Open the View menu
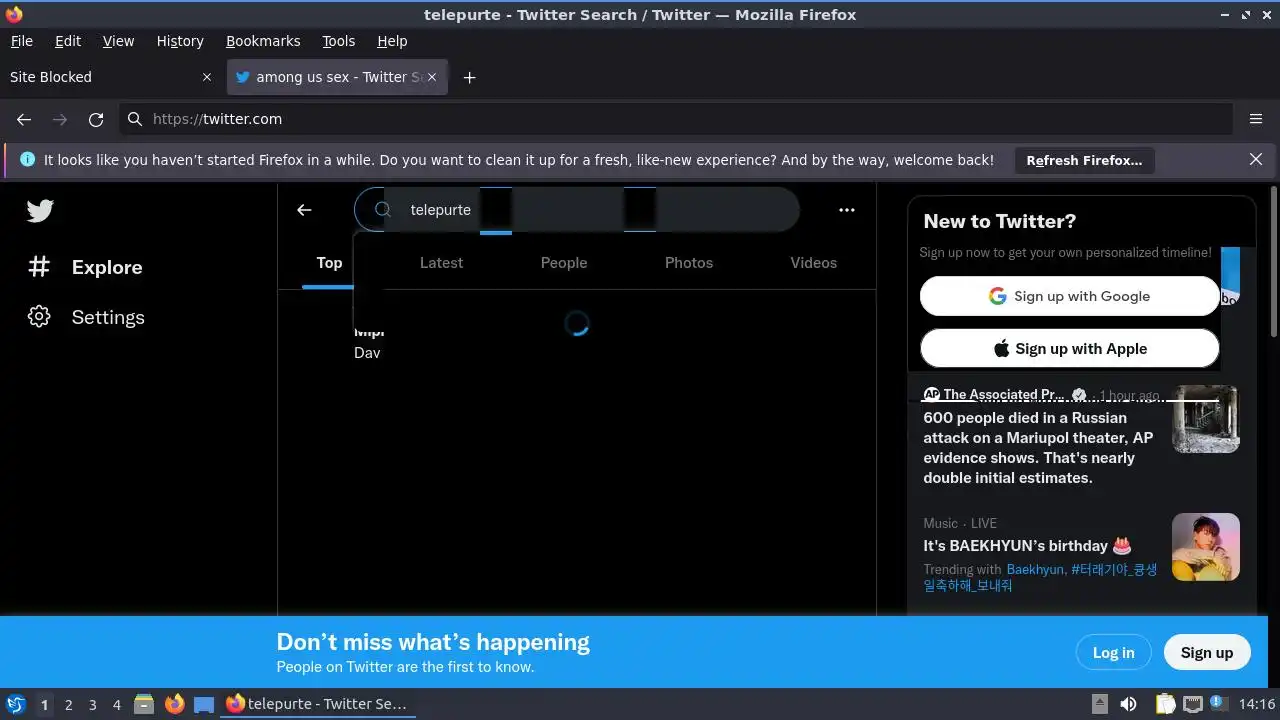The height and width of the screenshot is (720, 1280). tap(118, 41)
